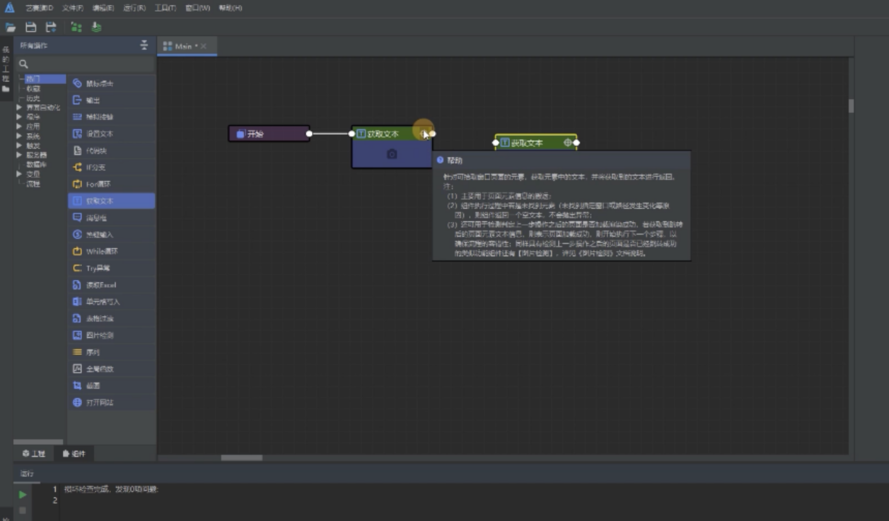Image resolution: width=889 pixels, height=521 pixels.
Task: Click the canvas vertical scrollbar thumb
Action: 851,106
